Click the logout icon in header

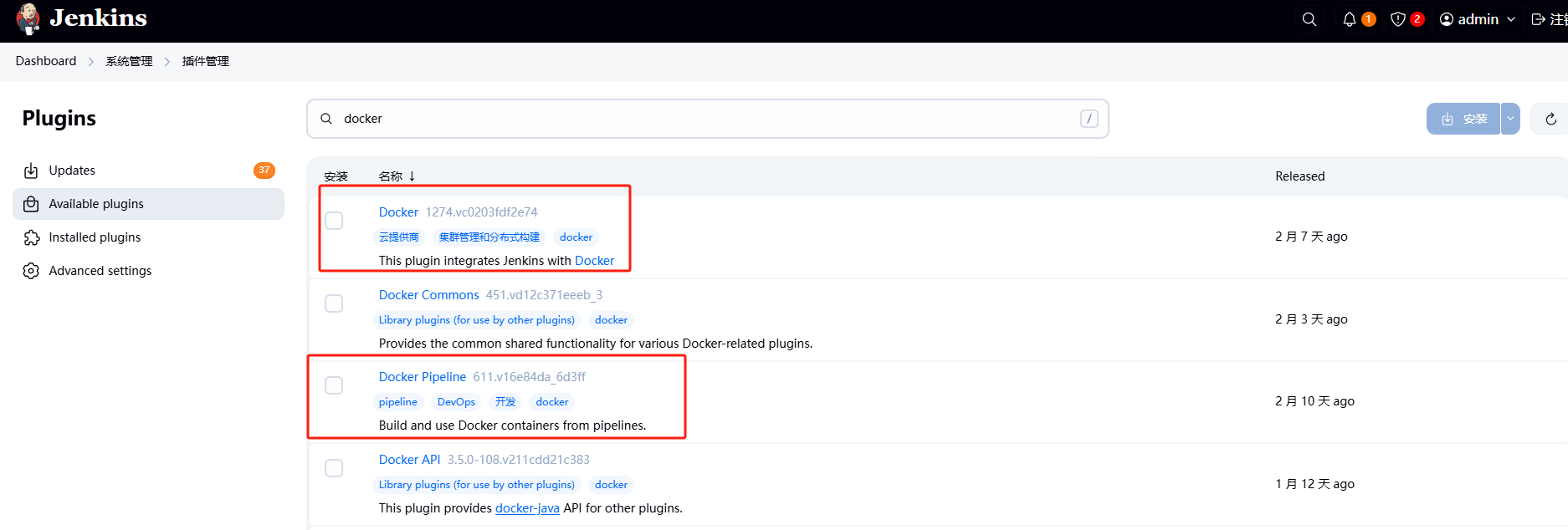1538,19
